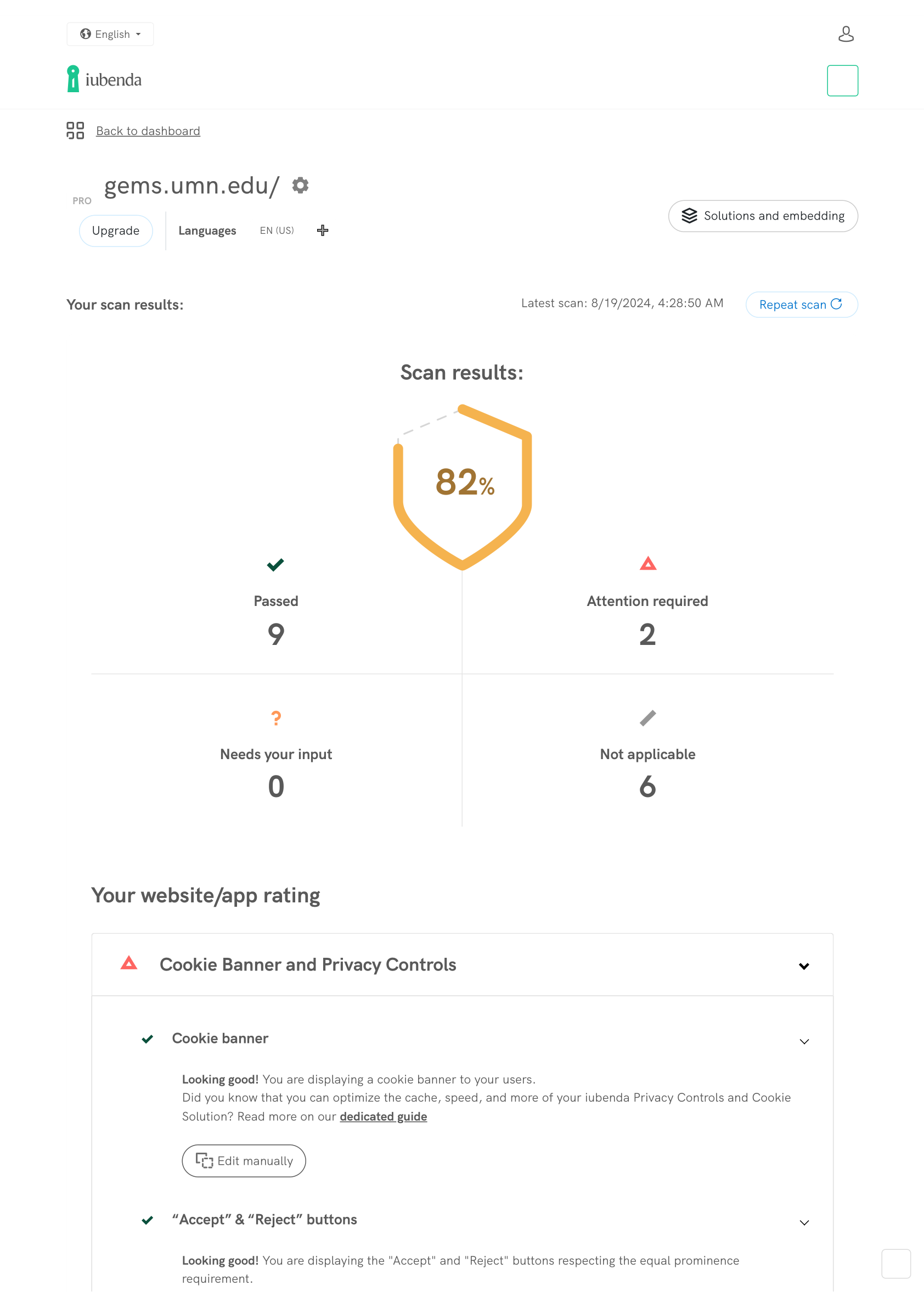Click the red Attention required warning triangle

[x=647, y=563]
